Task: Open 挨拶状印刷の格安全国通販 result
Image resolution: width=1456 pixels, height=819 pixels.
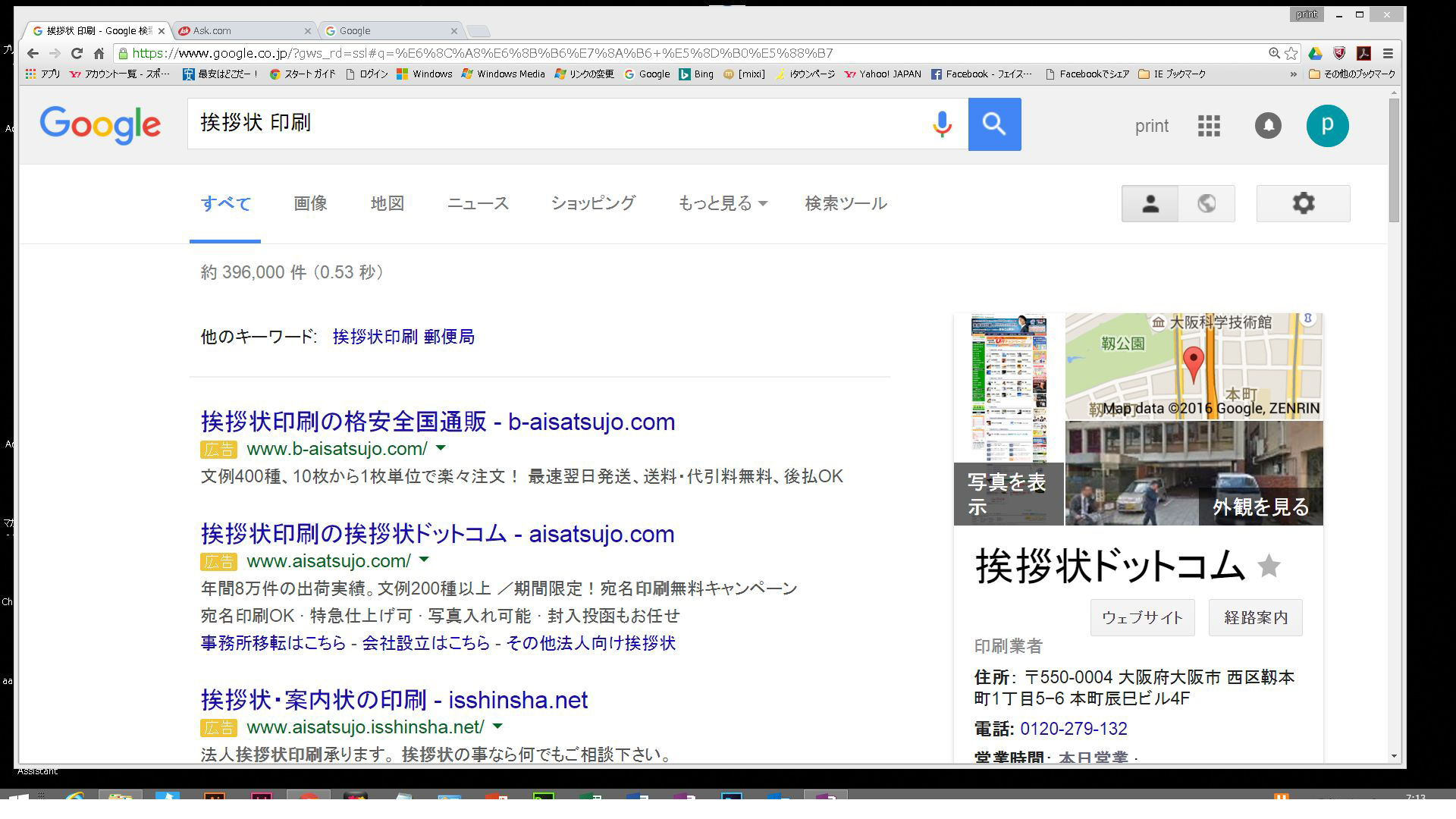Action: click(x=438, y=422)
